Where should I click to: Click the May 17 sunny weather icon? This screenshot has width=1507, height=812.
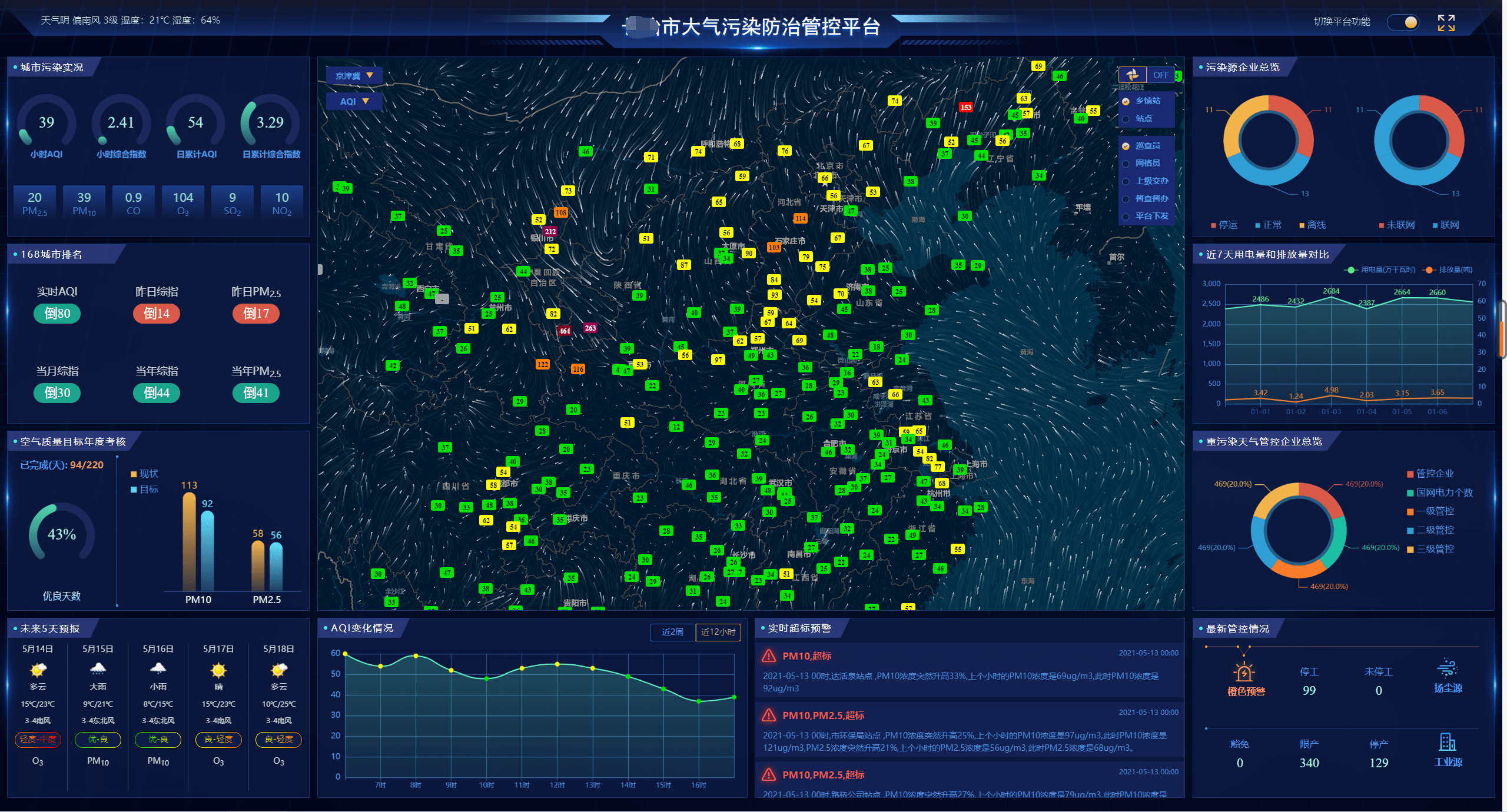218,670
